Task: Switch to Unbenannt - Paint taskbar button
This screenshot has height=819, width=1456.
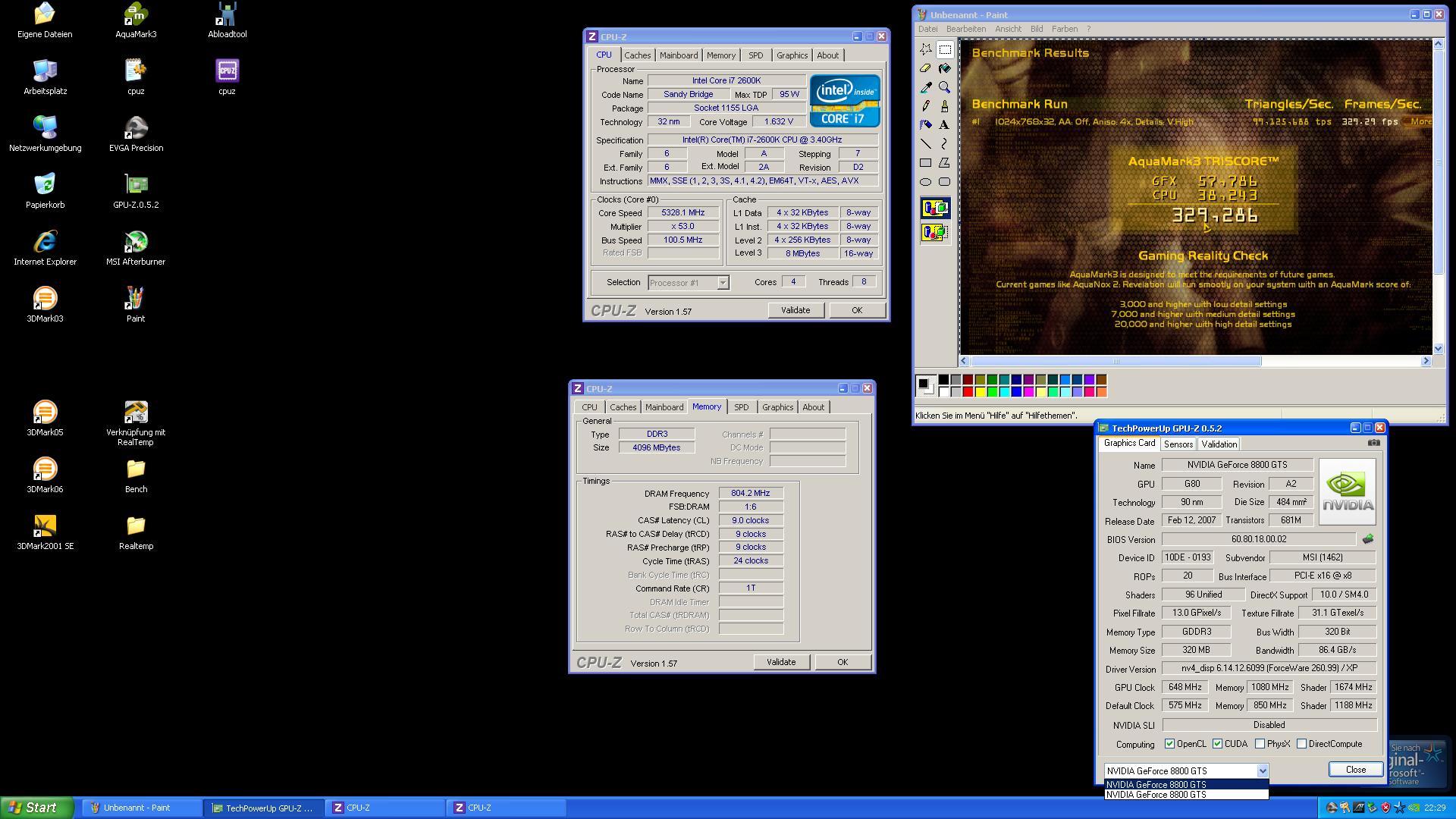Action: (141, 808)
